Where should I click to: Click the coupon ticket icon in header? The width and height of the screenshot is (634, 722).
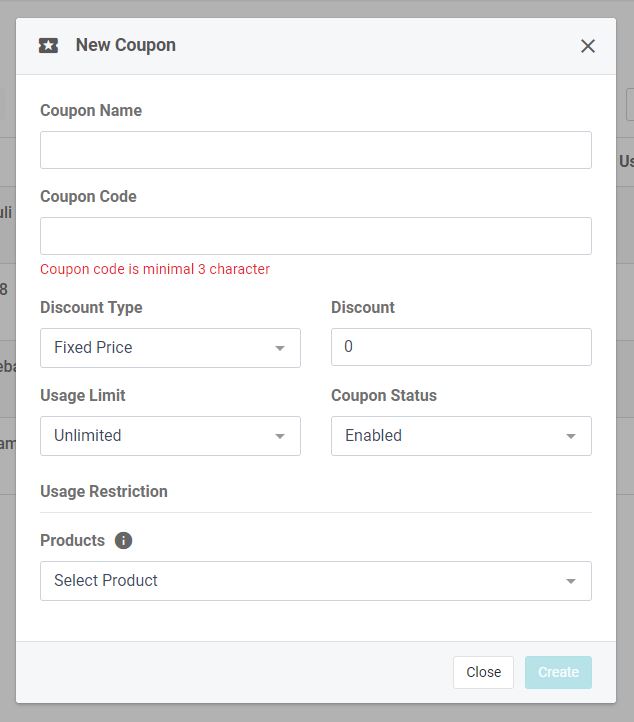click(x=48, y=46)
